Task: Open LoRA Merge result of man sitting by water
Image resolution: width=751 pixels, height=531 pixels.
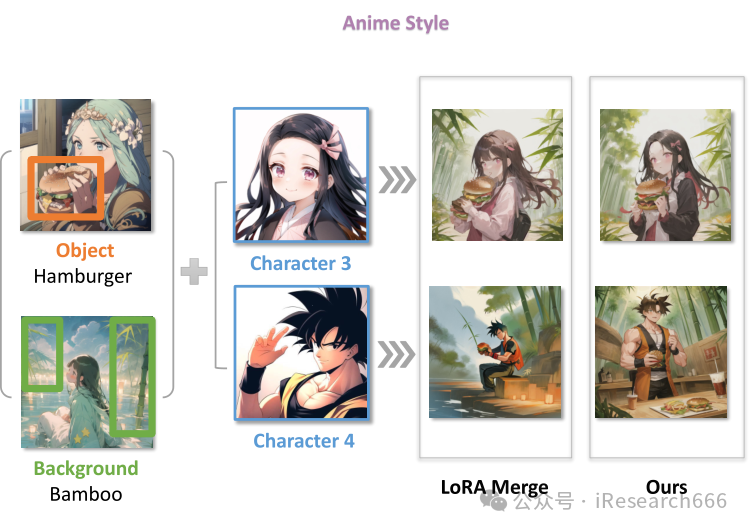Action: pos(495,352)
